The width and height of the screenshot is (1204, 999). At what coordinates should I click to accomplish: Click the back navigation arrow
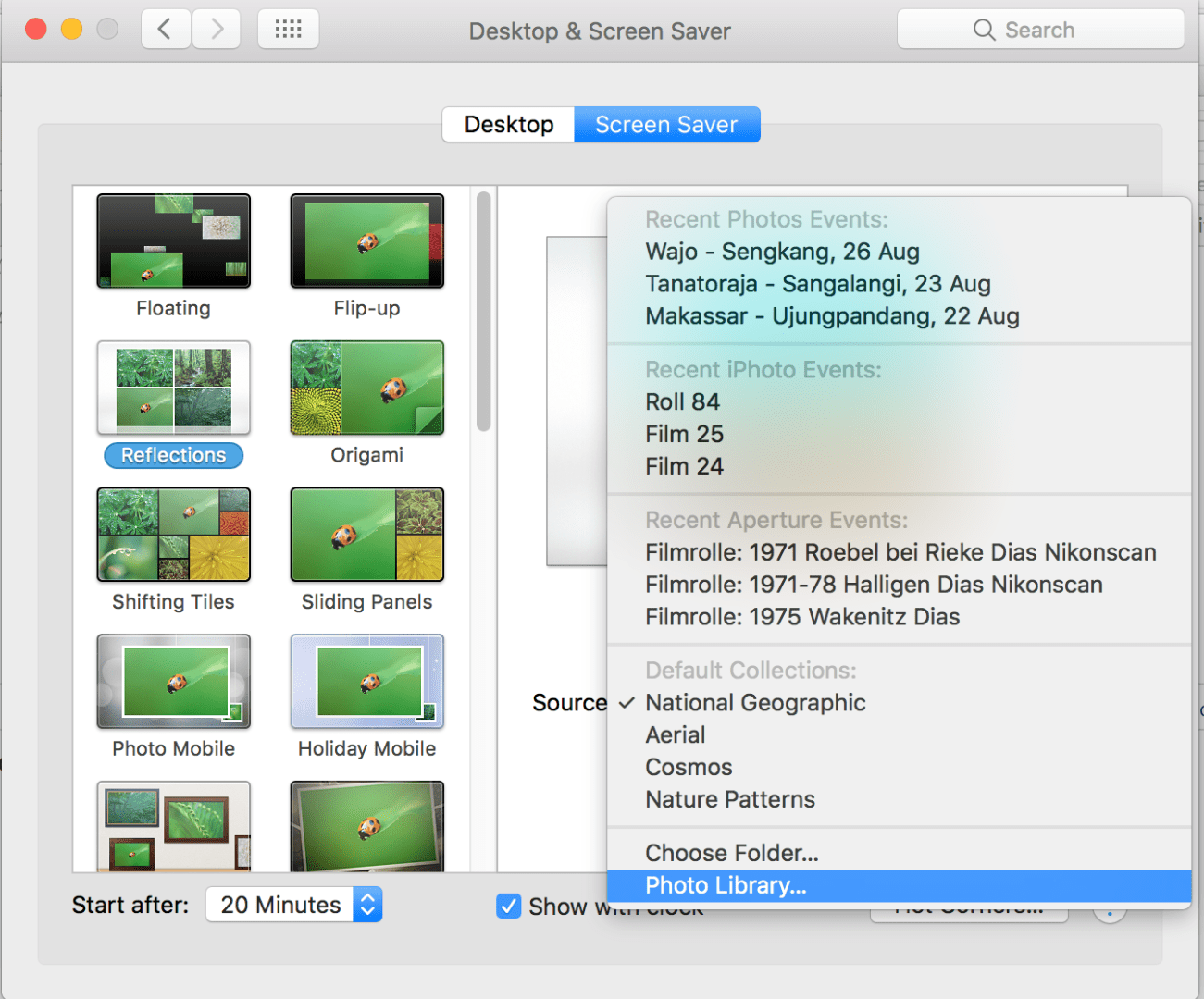165,29
